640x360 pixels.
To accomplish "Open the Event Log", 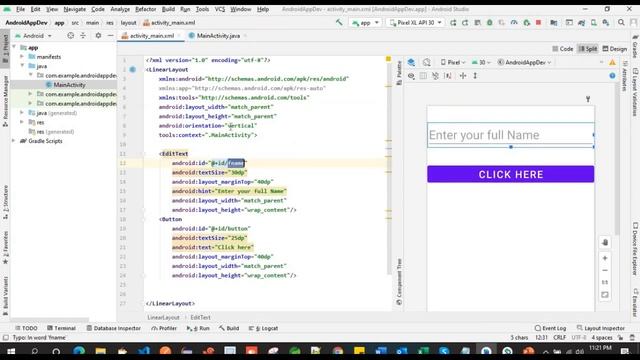I will click(550, 328).
